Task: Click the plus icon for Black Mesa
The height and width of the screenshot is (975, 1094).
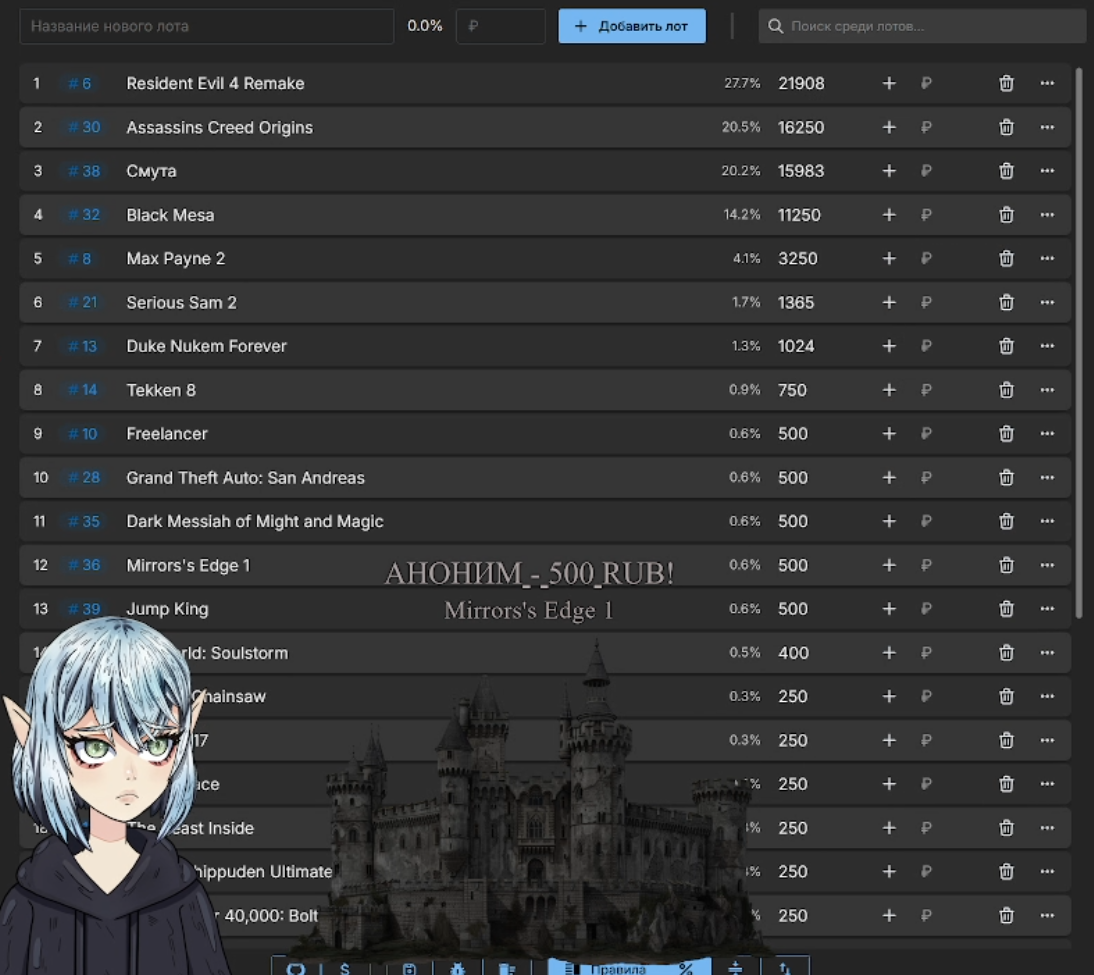Action: pos(889,215)
